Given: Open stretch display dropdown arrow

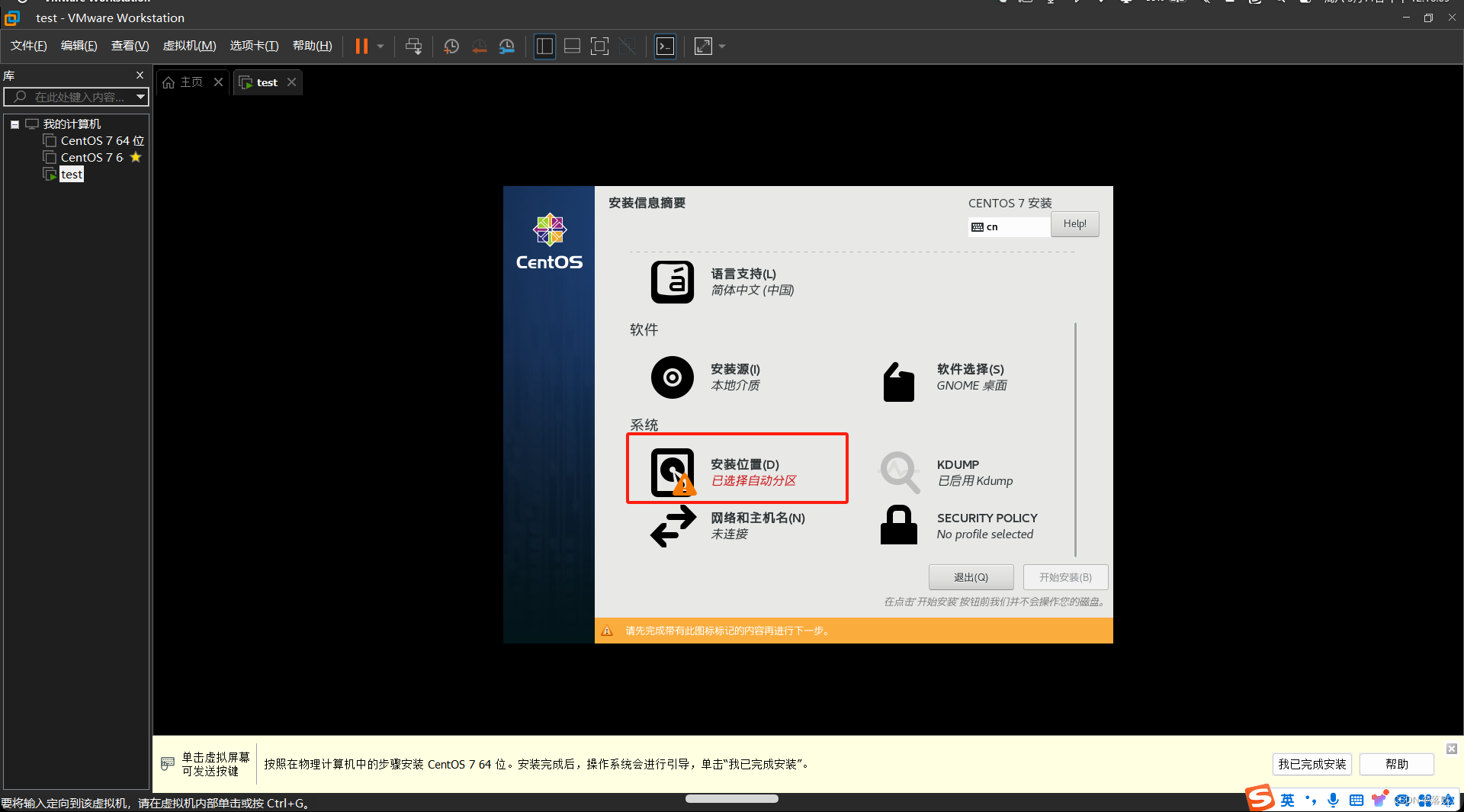Looking at the screenshot, I should [722, 47].
